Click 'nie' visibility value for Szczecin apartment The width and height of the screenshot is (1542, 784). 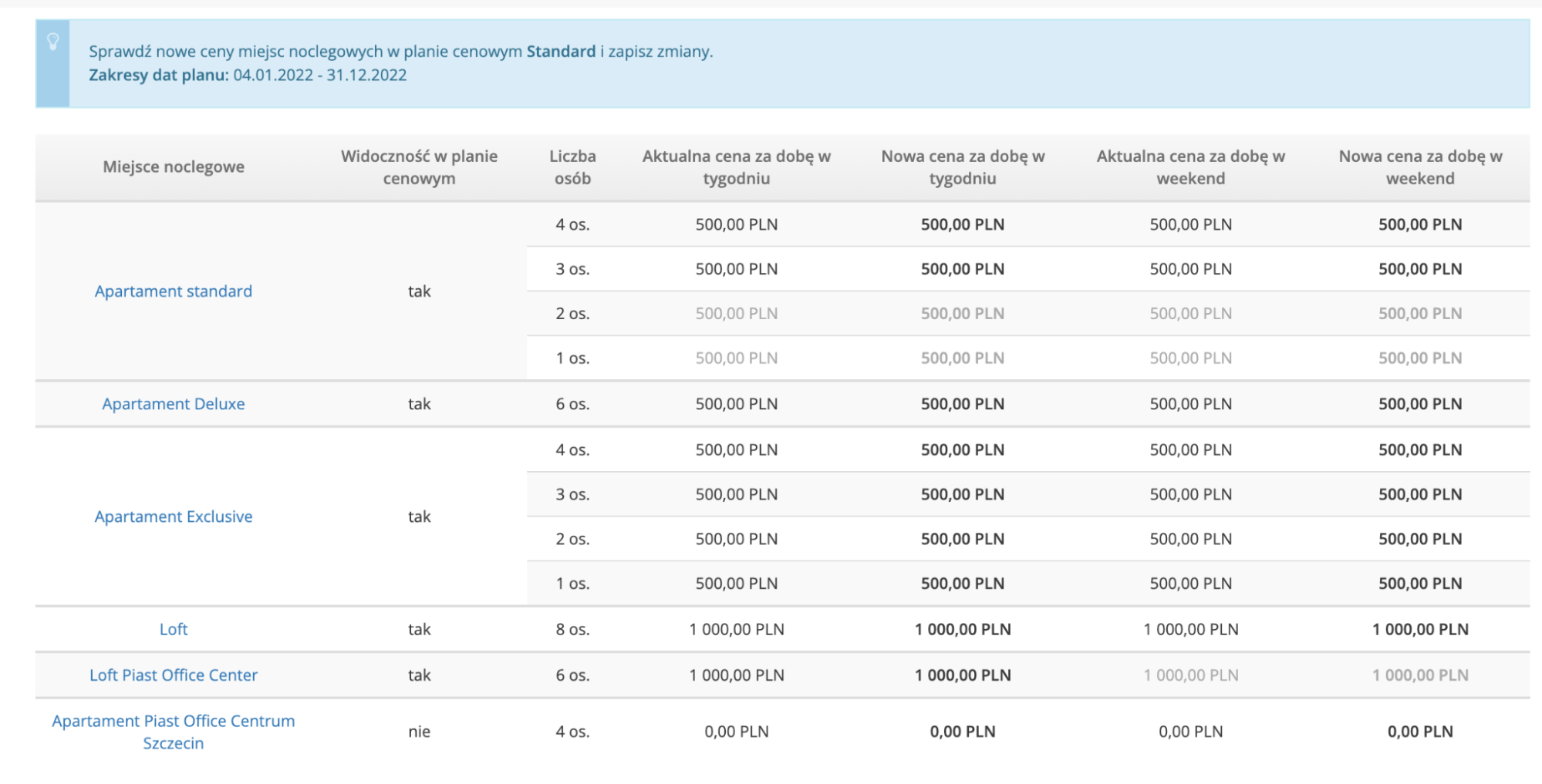[x=419, y=732]
